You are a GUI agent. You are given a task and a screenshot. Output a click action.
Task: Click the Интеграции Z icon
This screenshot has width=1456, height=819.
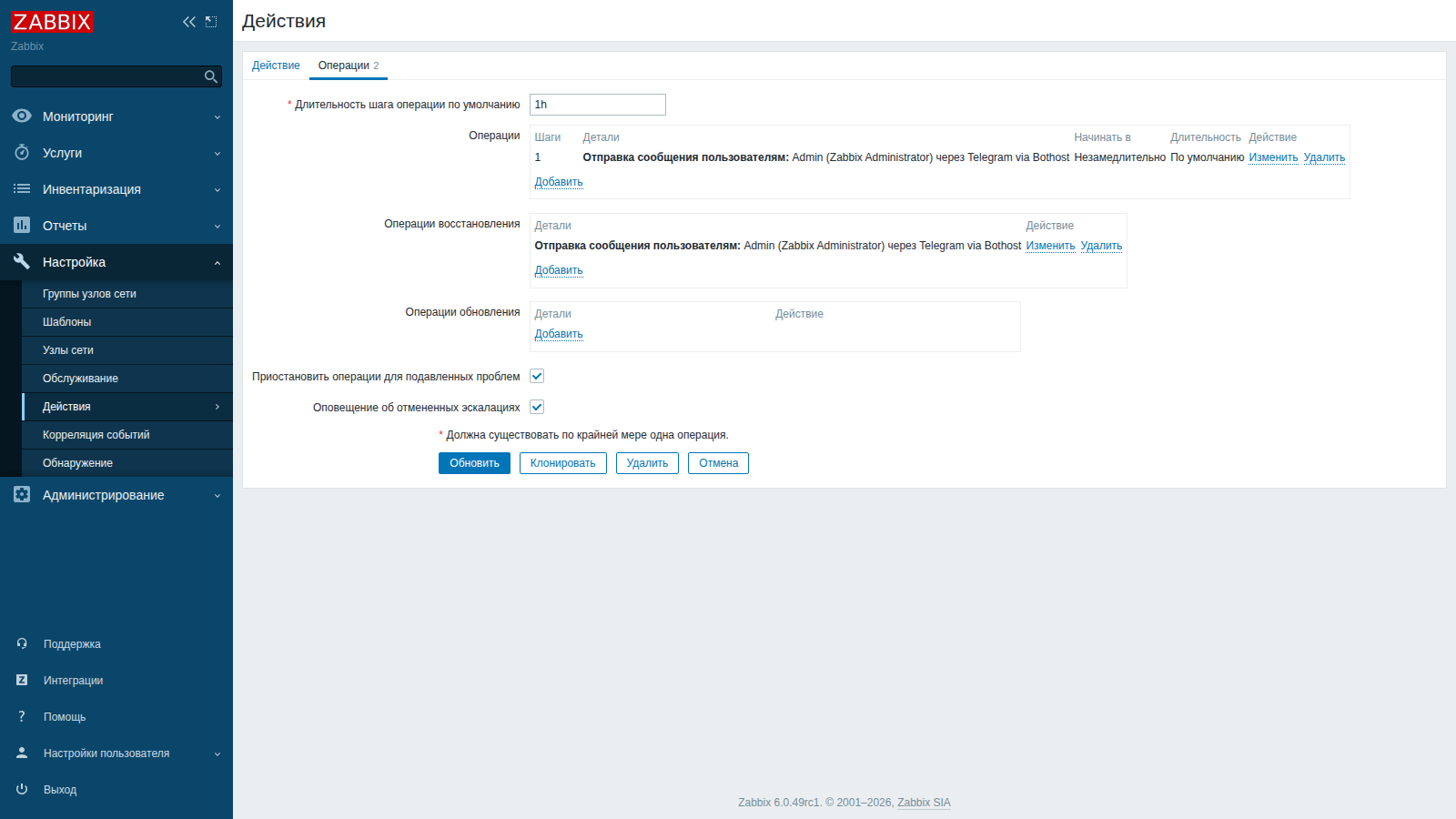[22, 681]
